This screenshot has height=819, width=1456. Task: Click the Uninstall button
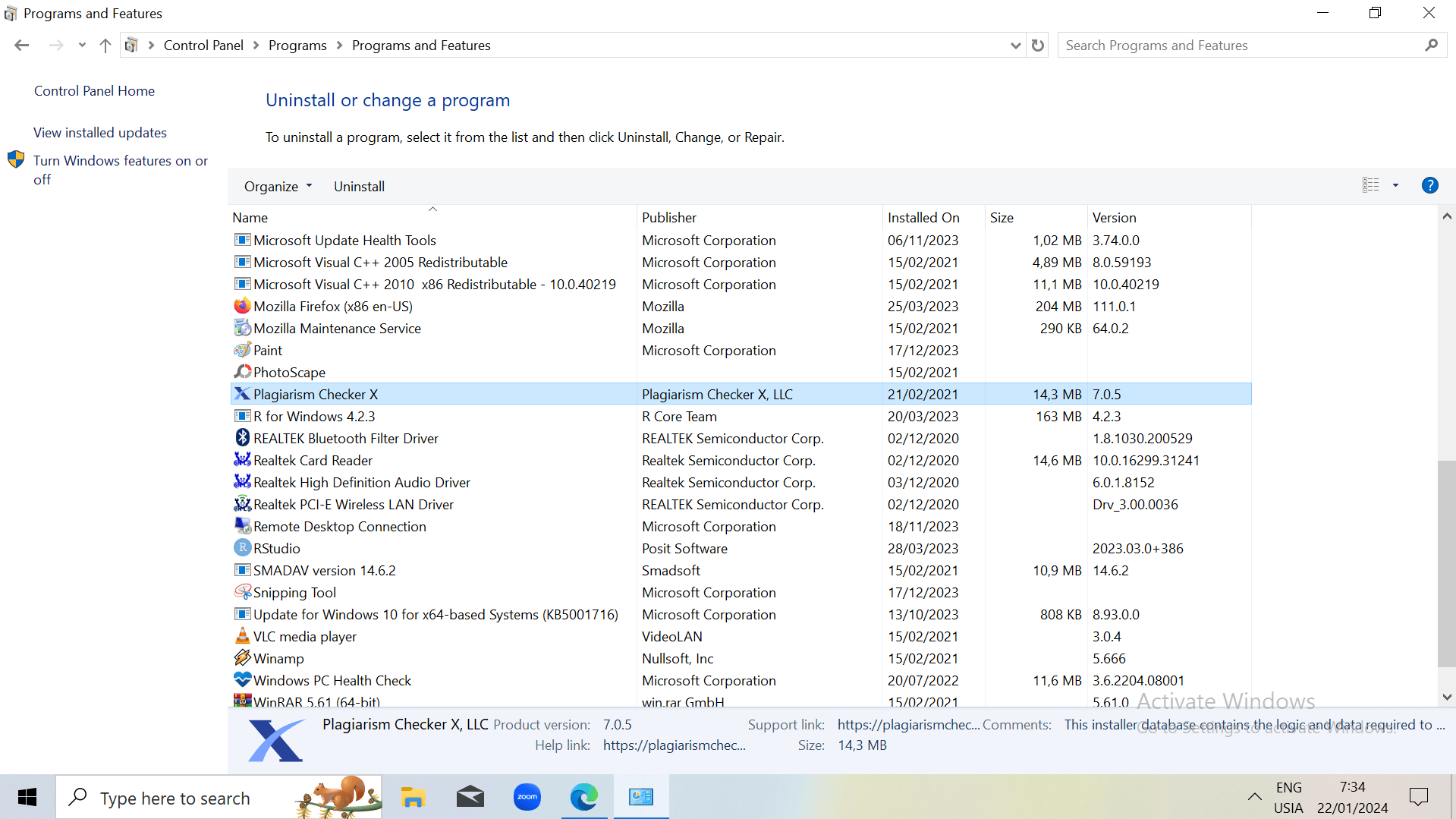click(359, 187)
